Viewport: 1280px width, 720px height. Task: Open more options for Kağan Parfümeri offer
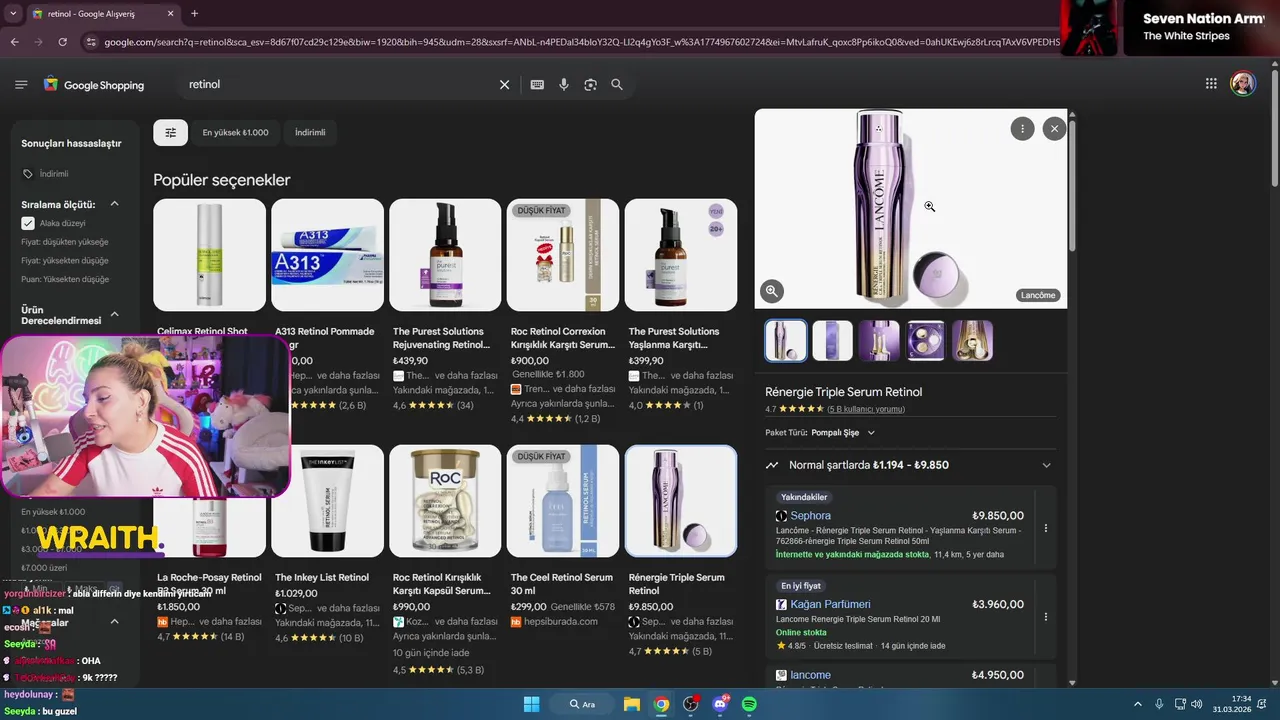coord(1046,617)
